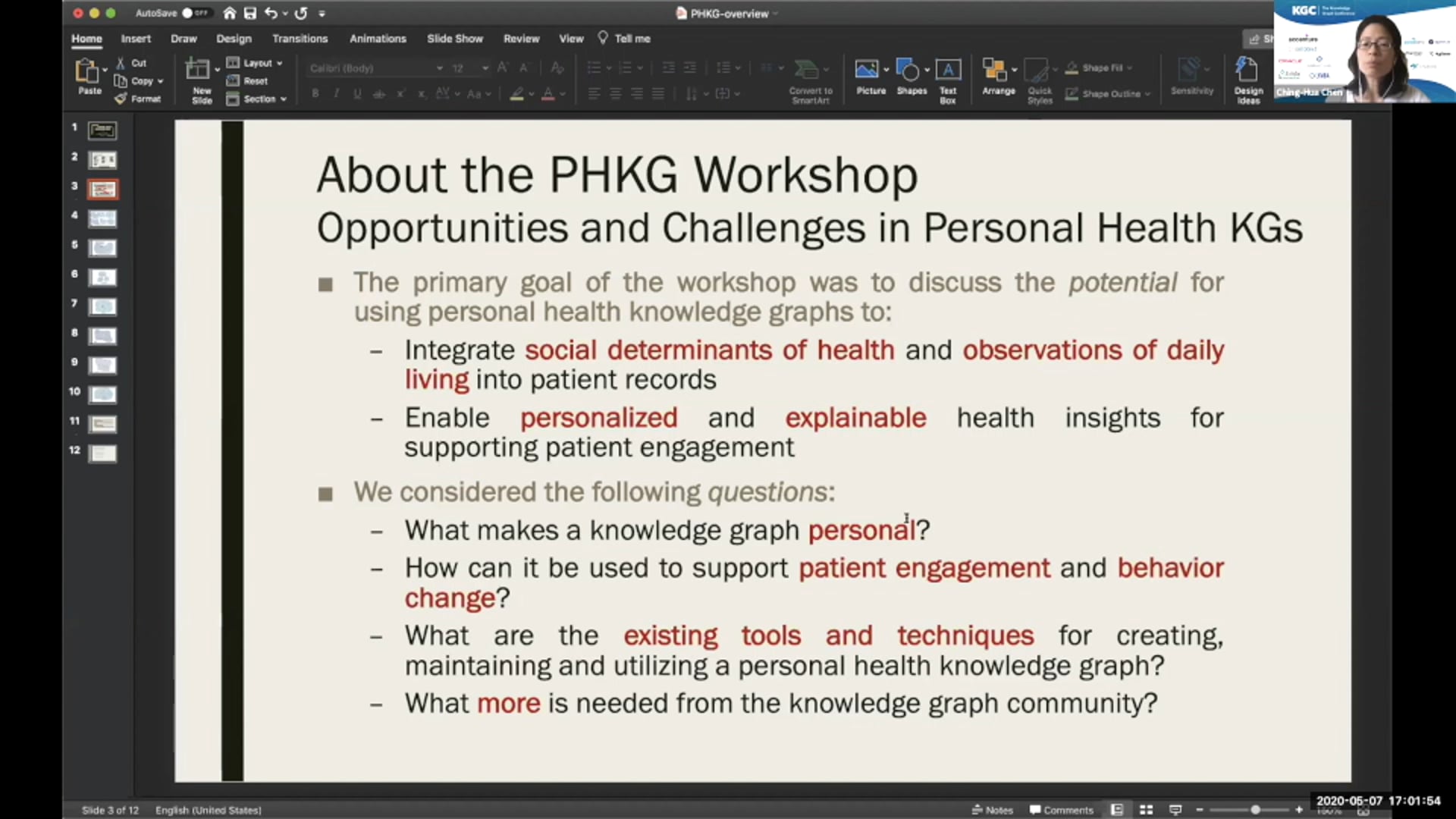Toggle italic formatting
The height and width of the screenshot is (819, 1456).
click(336, 93)
